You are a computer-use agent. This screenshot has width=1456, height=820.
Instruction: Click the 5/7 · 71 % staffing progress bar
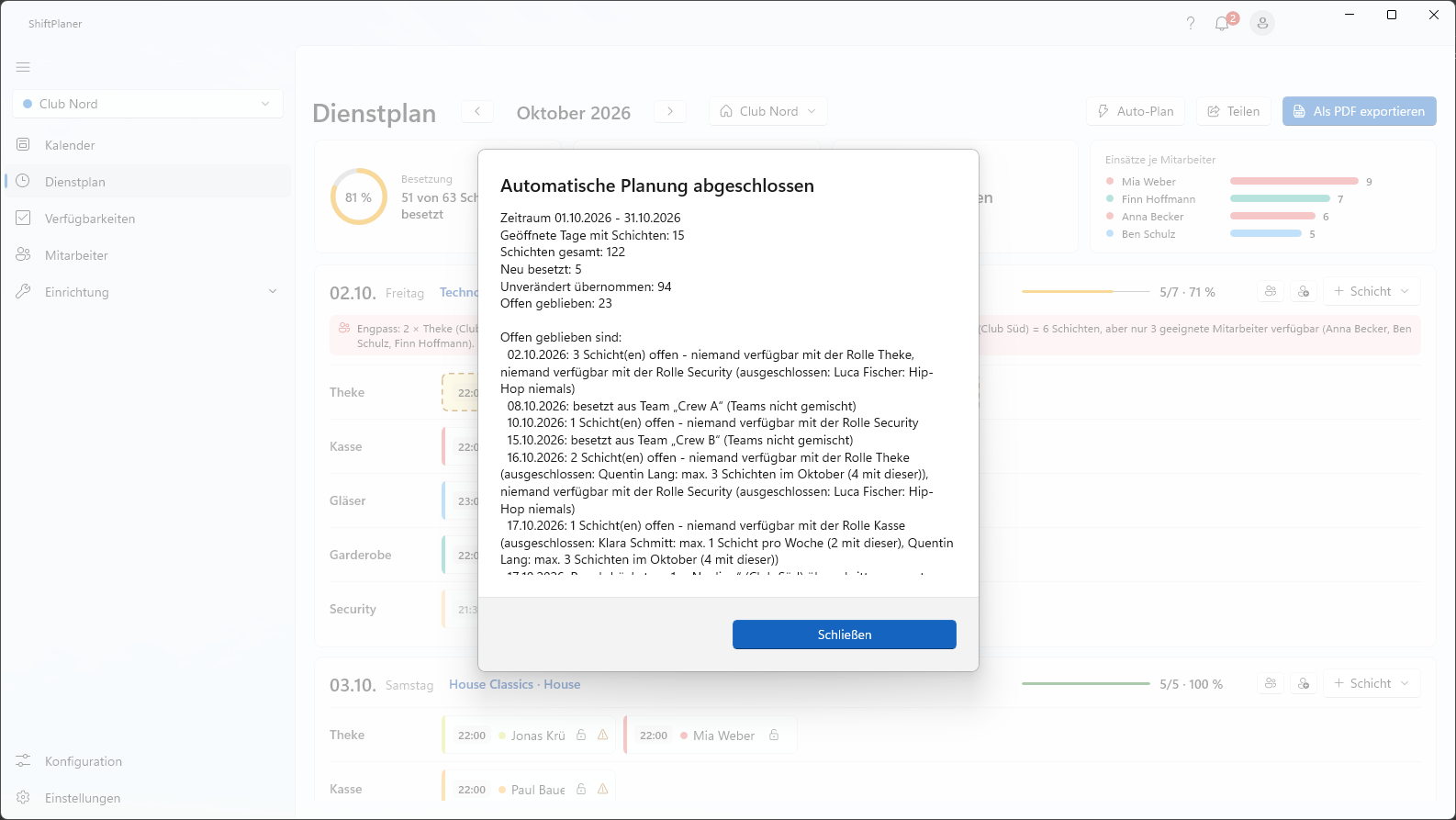pos(1086,292)
